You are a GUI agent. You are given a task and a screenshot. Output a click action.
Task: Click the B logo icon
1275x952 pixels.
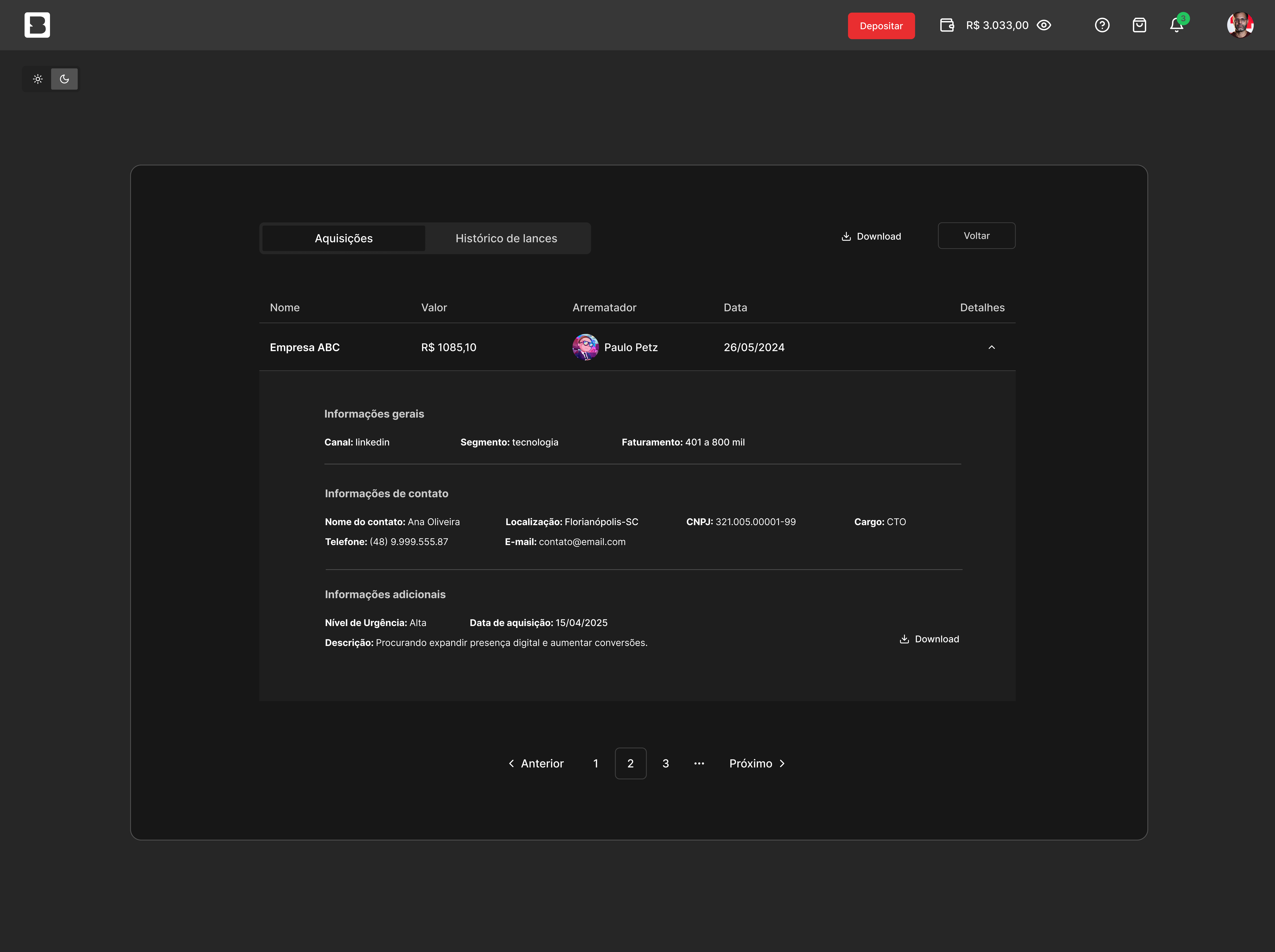[x=37, y=25]
